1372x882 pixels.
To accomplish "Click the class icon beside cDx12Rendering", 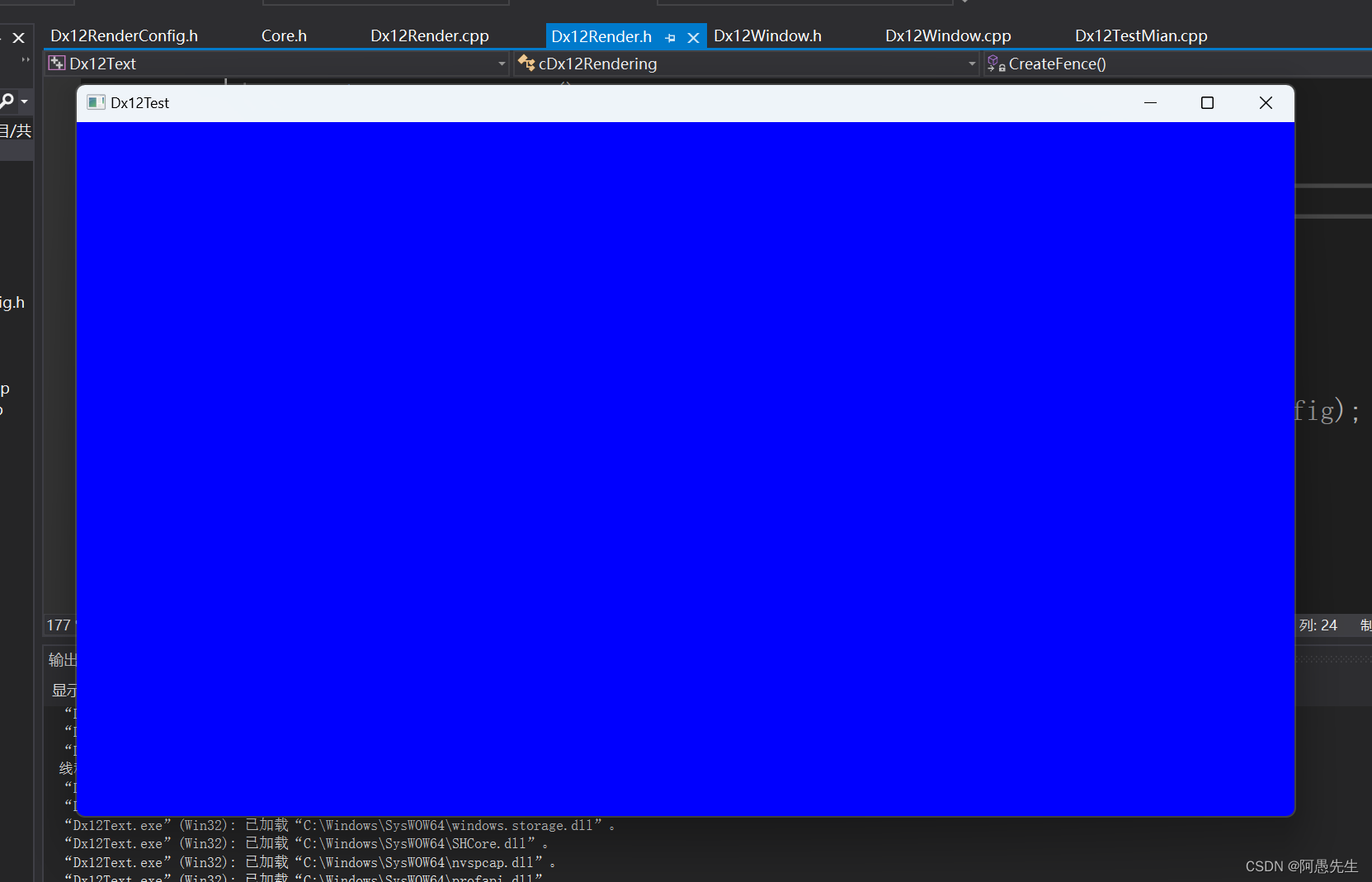I will pos(527,63).
